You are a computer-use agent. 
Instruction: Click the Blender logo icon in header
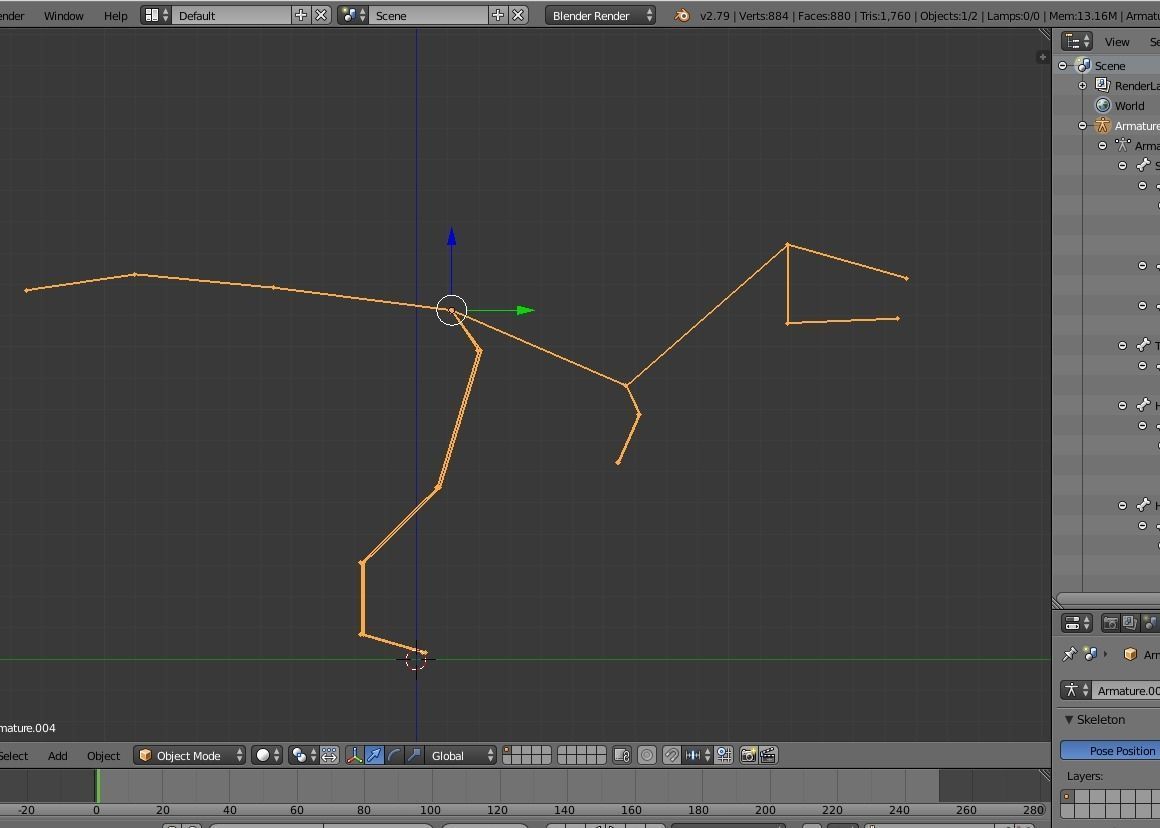point(682,16)
